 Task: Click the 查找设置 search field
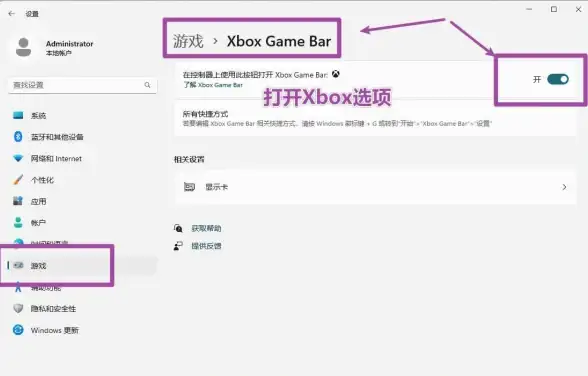click(82, 85)
